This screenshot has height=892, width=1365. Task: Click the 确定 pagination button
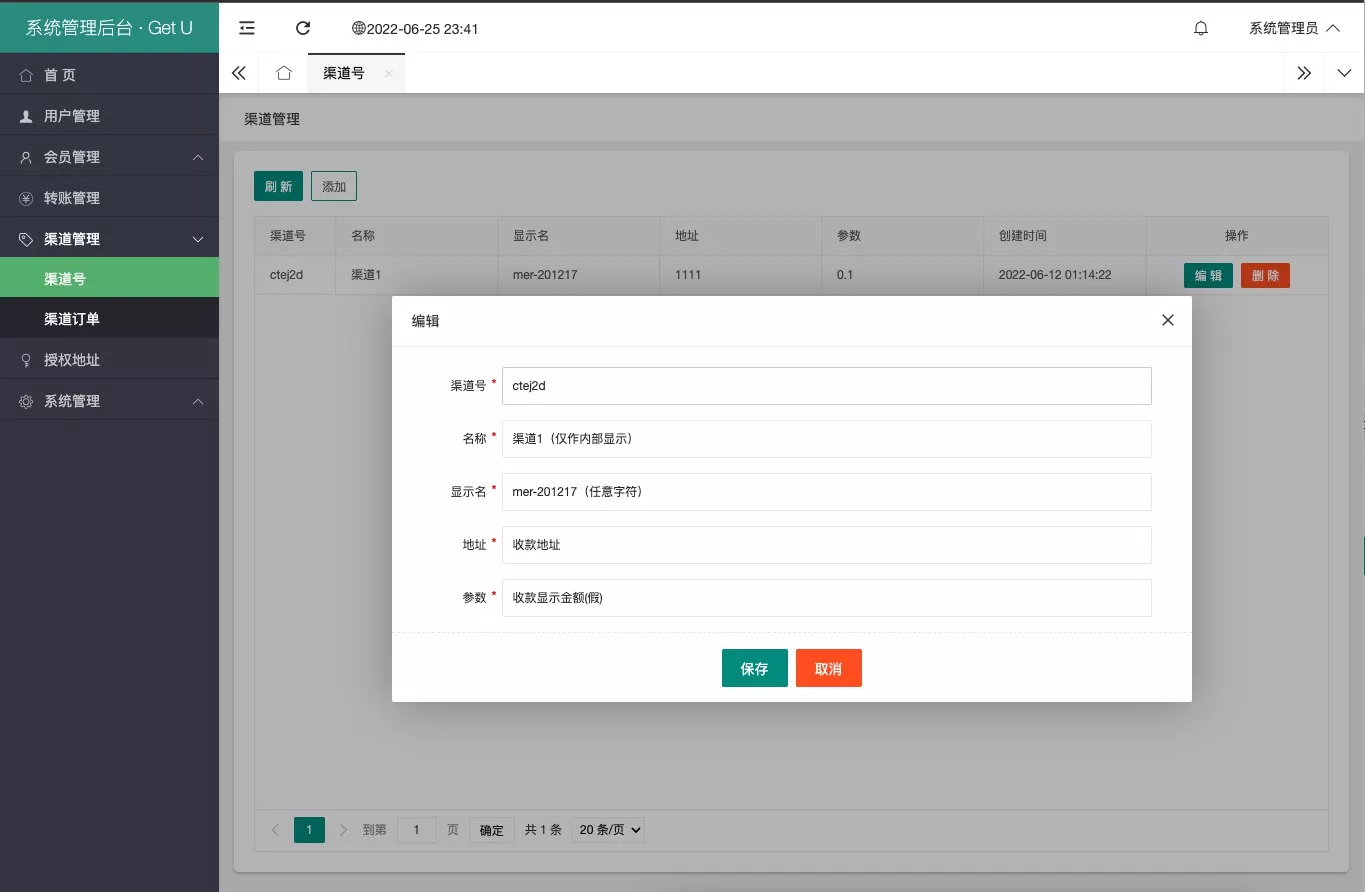pyautogui.click(x=491, y=829)
